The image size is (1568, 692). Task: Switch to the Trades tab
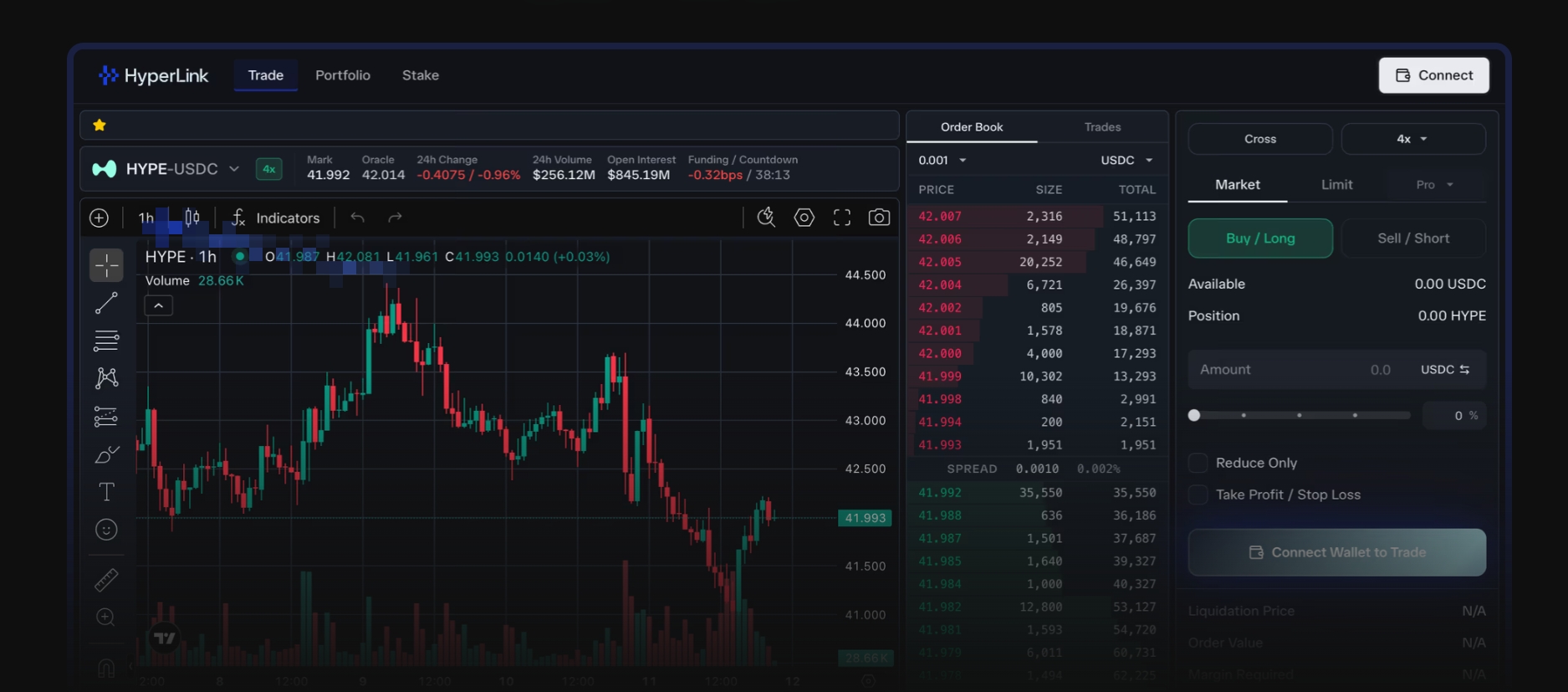pyautogui.click(x=1102, y=127)
